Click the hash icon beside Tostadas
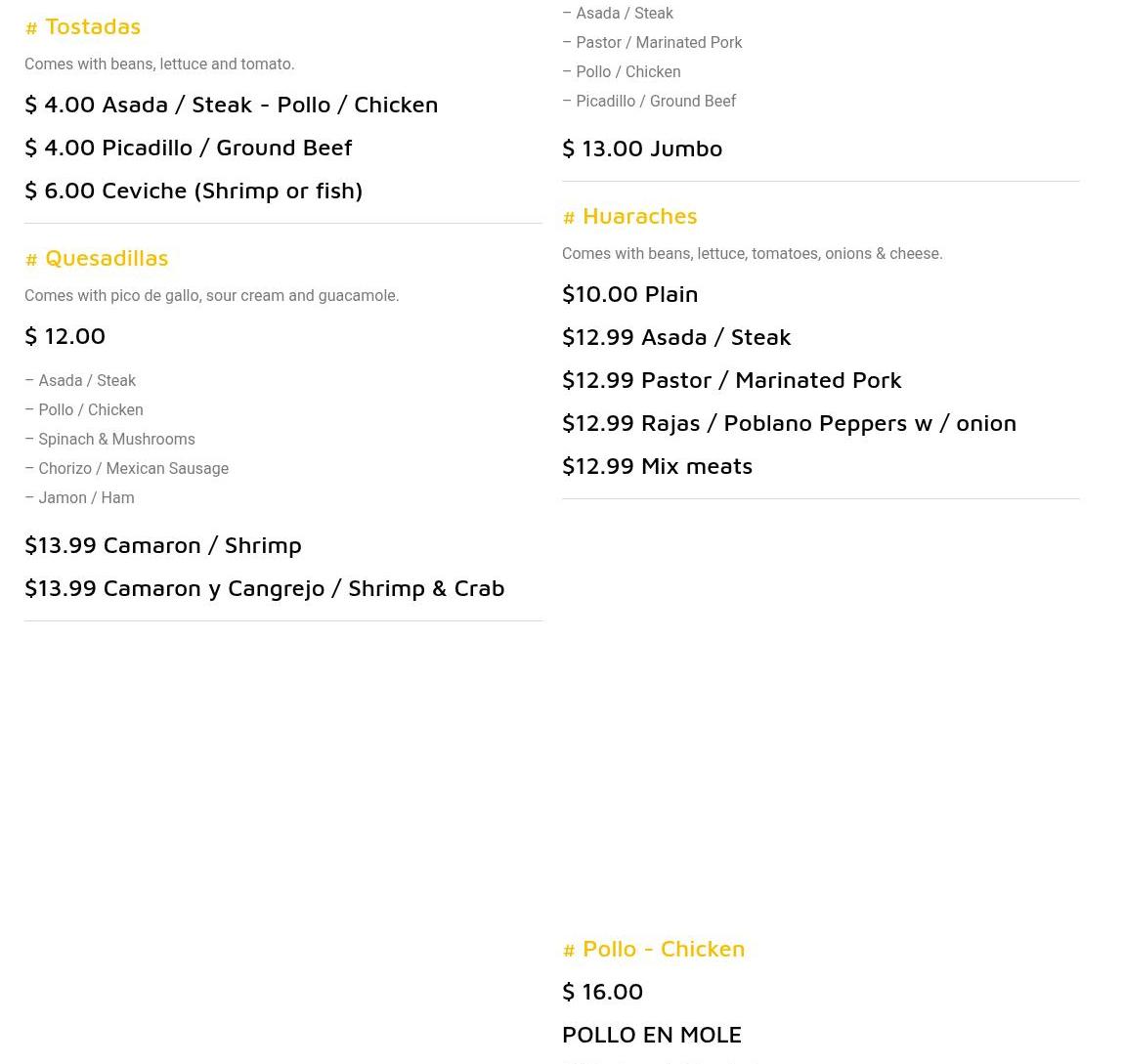The height and width of the screenshot is (1064, 1124). coord(31,28)
